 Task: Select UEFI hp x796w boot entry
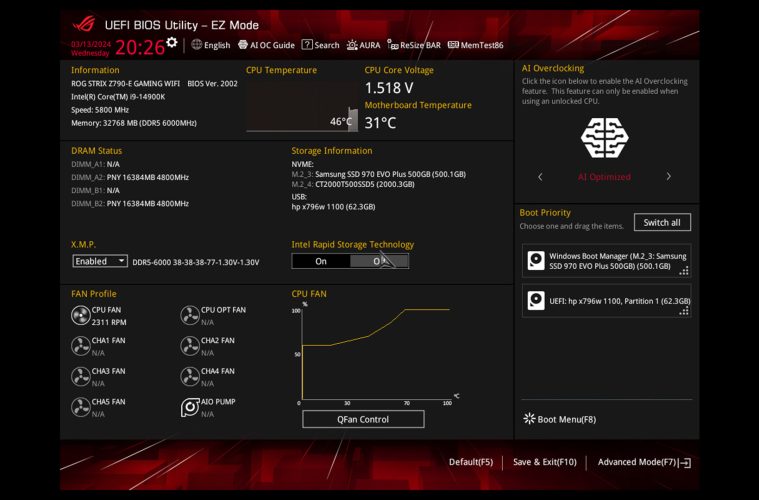[x=607, y=301]
